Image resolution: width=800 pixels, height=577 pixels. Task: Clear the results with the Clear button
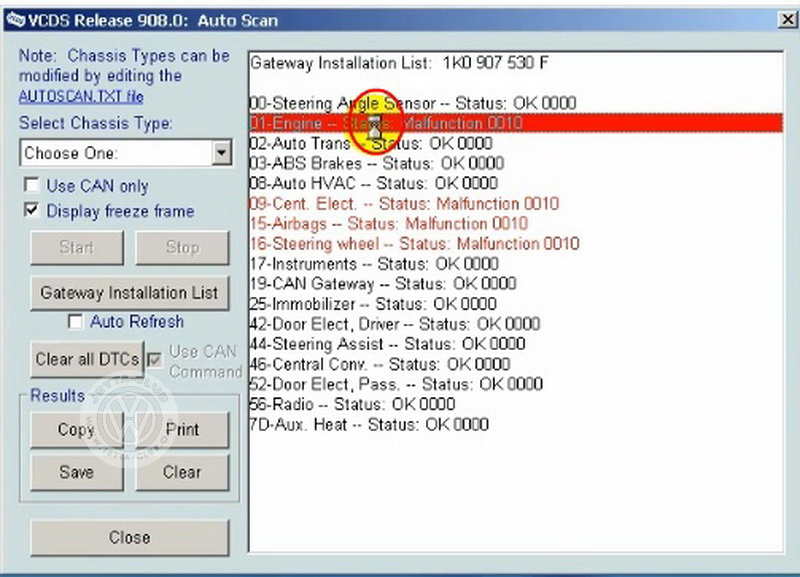(x=182, y=472)
